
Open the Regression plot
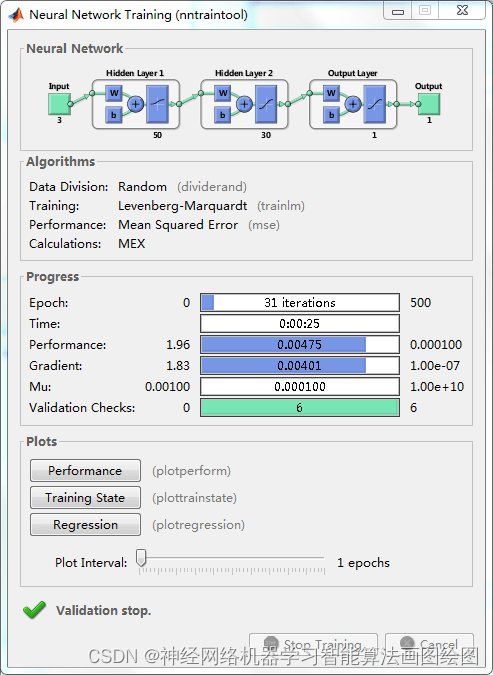pyautogui.click(x=85, y=525)
